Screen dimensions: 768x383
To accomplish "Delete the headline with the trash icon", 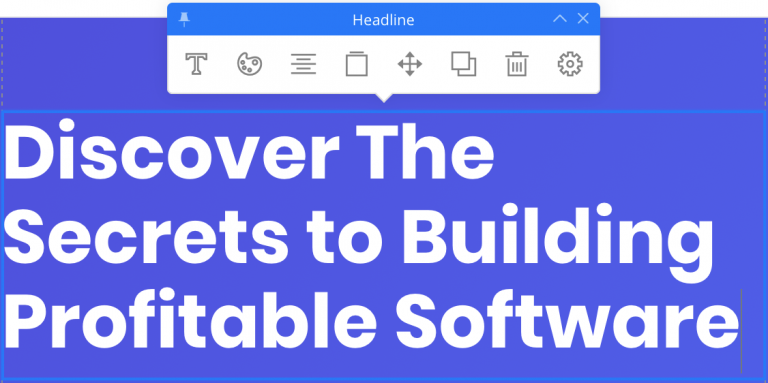I will (x=517, y=64).
